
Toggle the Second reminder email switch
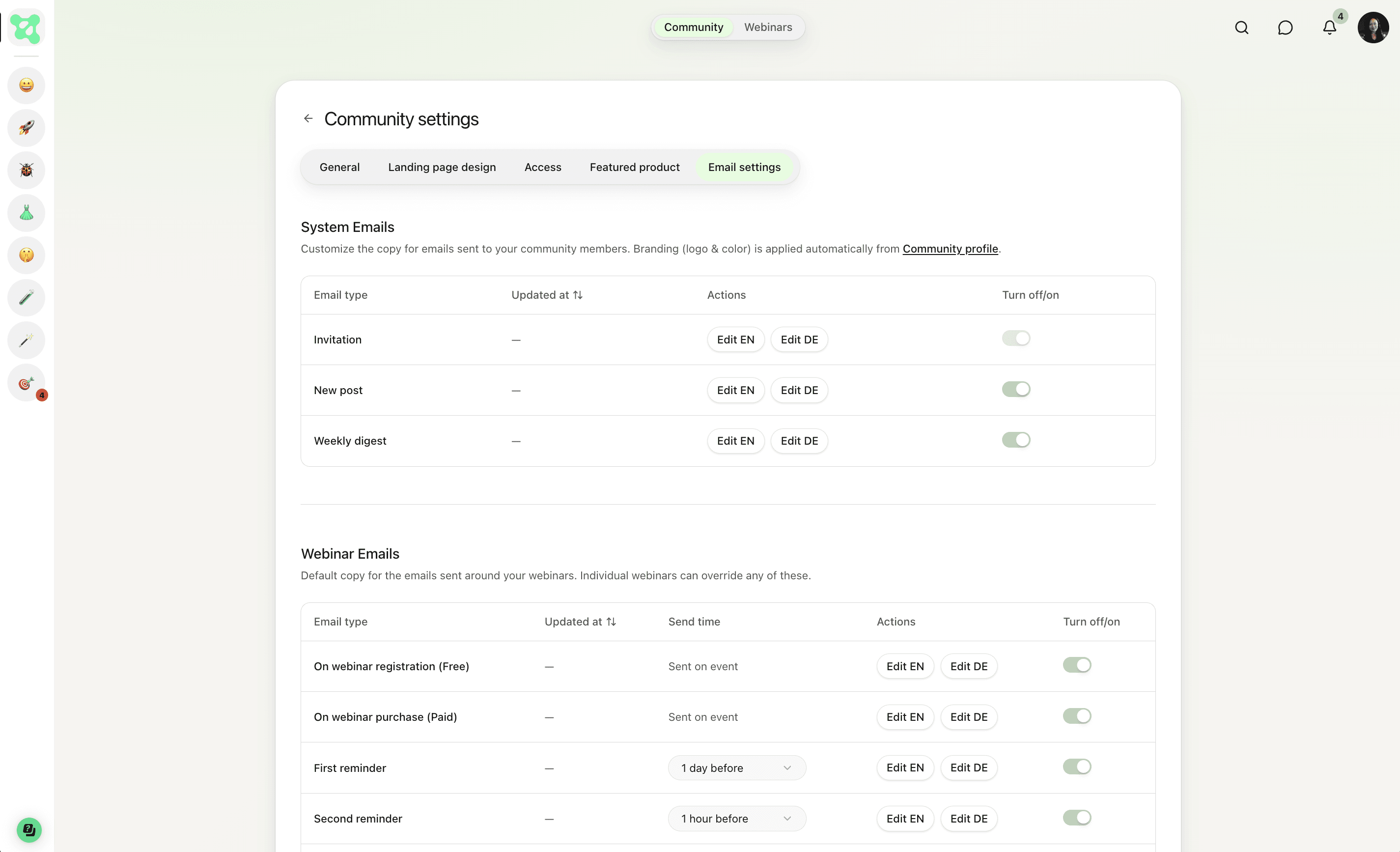[1077, 818]
